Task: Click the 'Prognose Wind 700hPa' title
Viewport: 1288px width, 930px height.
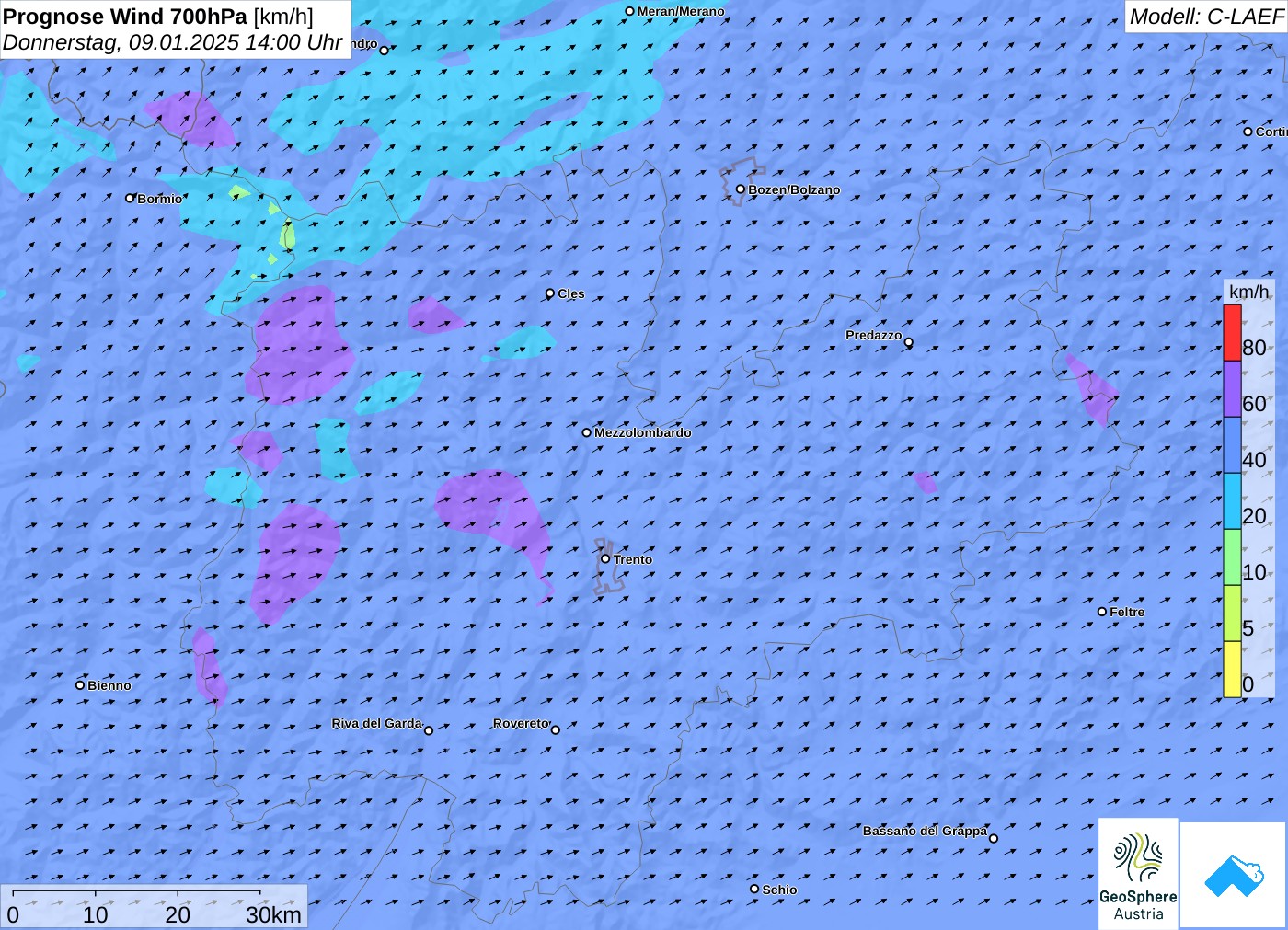Action: pyautogui.click(x=126, y=17)
